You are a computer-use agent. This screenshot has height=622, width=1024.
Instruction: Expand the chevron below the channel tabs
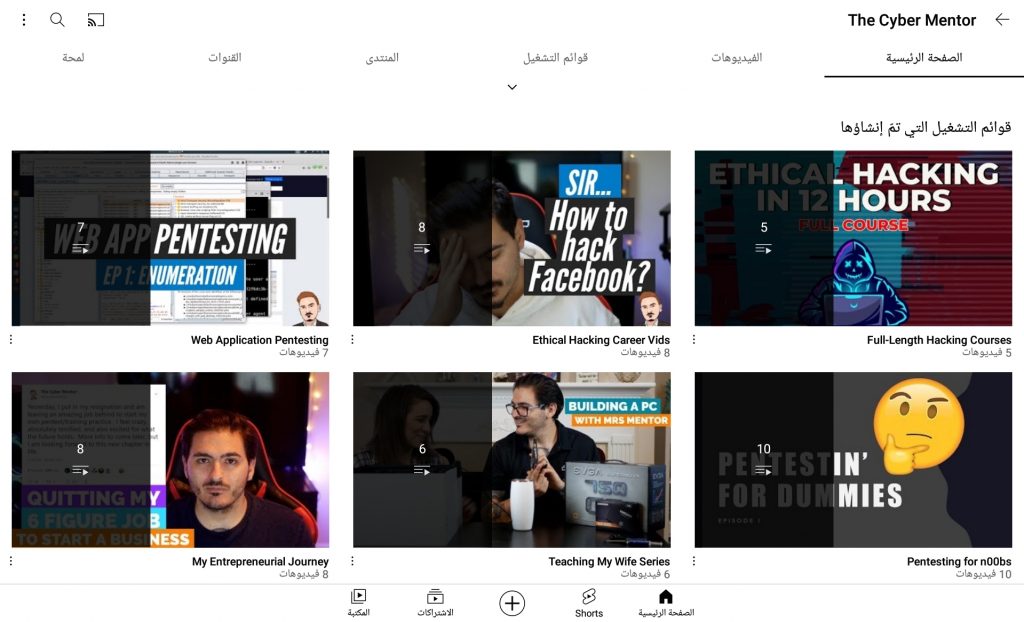(512, 88)
